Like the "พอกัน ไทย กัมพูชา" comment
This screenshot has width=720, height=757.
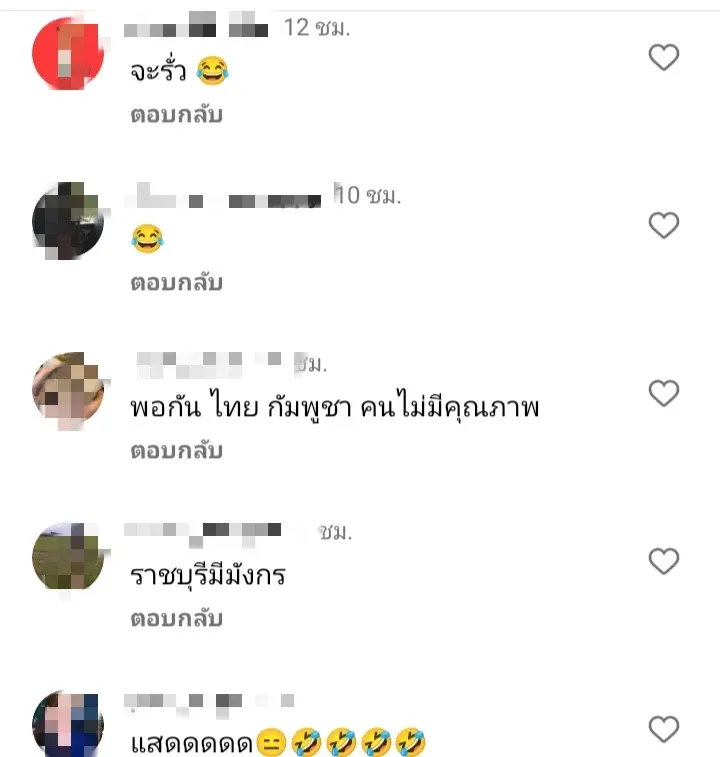(664, 393)
